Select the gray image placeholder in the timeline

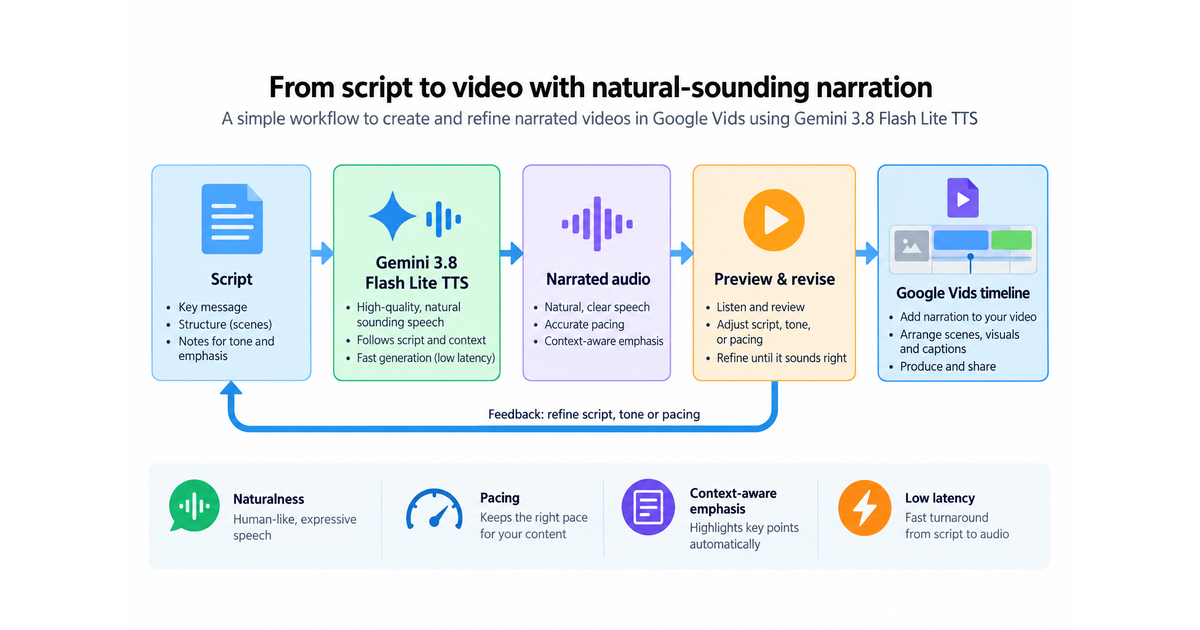click(x=911, y=245)
